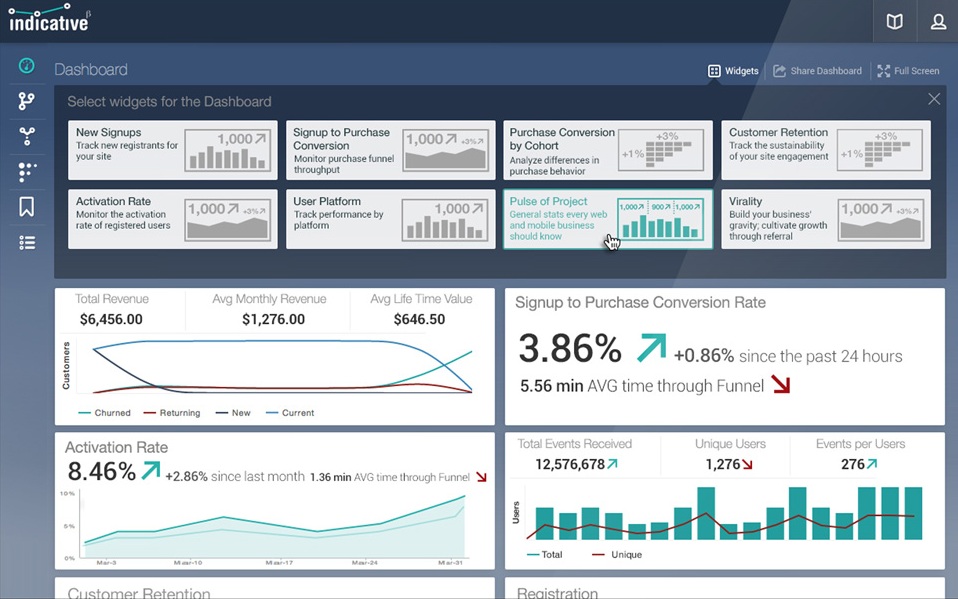Select the Customer Retention widget tile

(825, 150)
